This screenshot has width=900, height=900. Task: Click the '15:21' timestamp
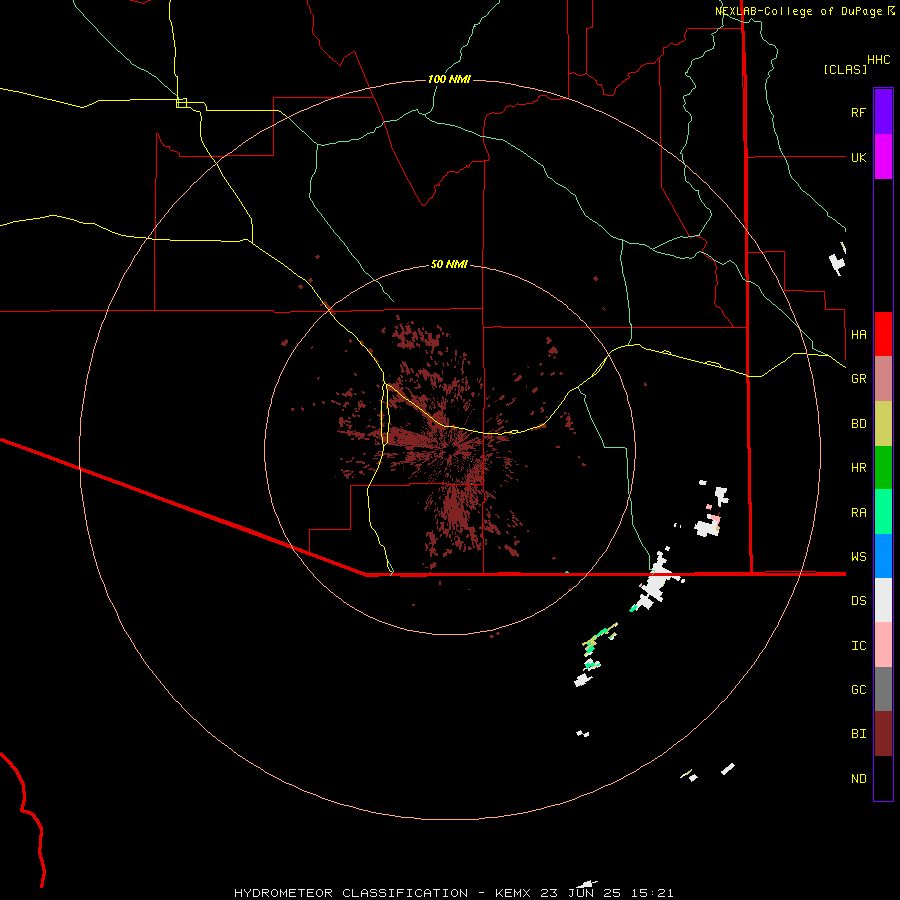pos(654,893)
